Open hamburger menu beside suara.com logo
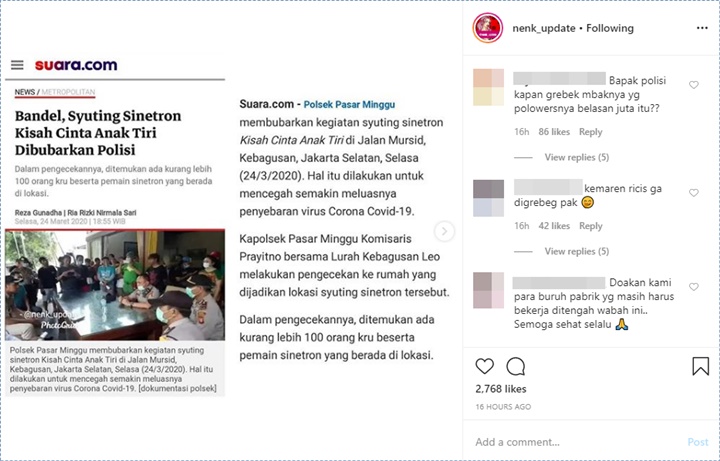Screen dimensions: 720x461 pyautogui.click(x=17, y=65)
